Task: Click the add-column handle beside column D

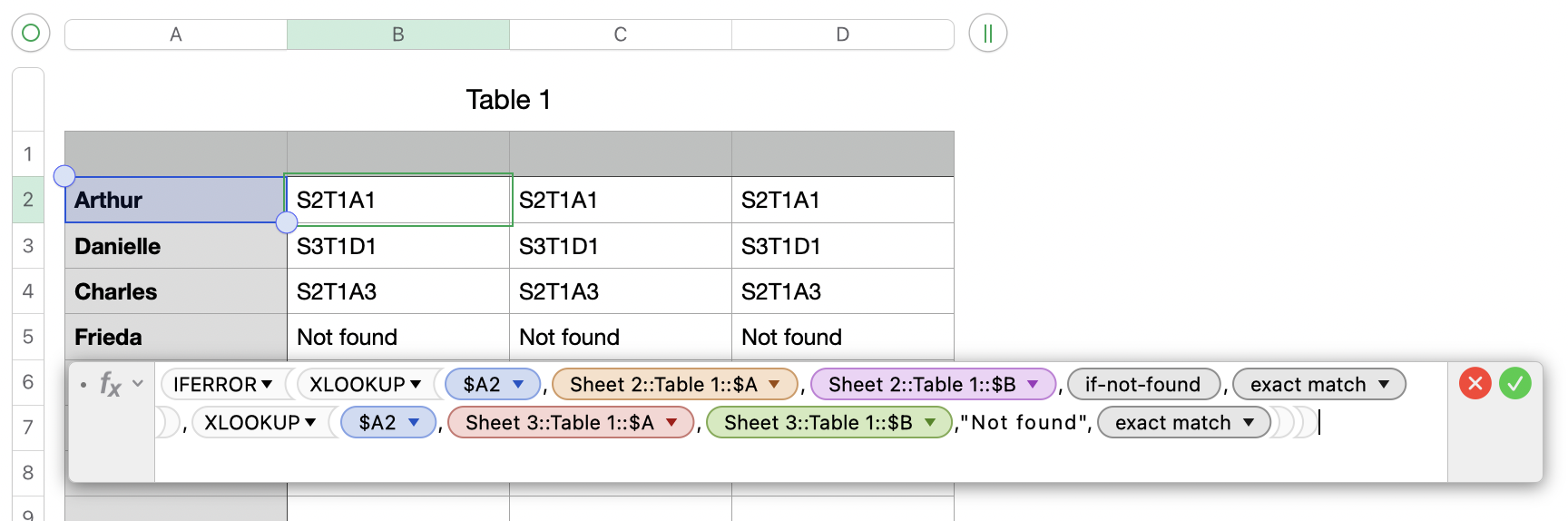Action: 987,34
